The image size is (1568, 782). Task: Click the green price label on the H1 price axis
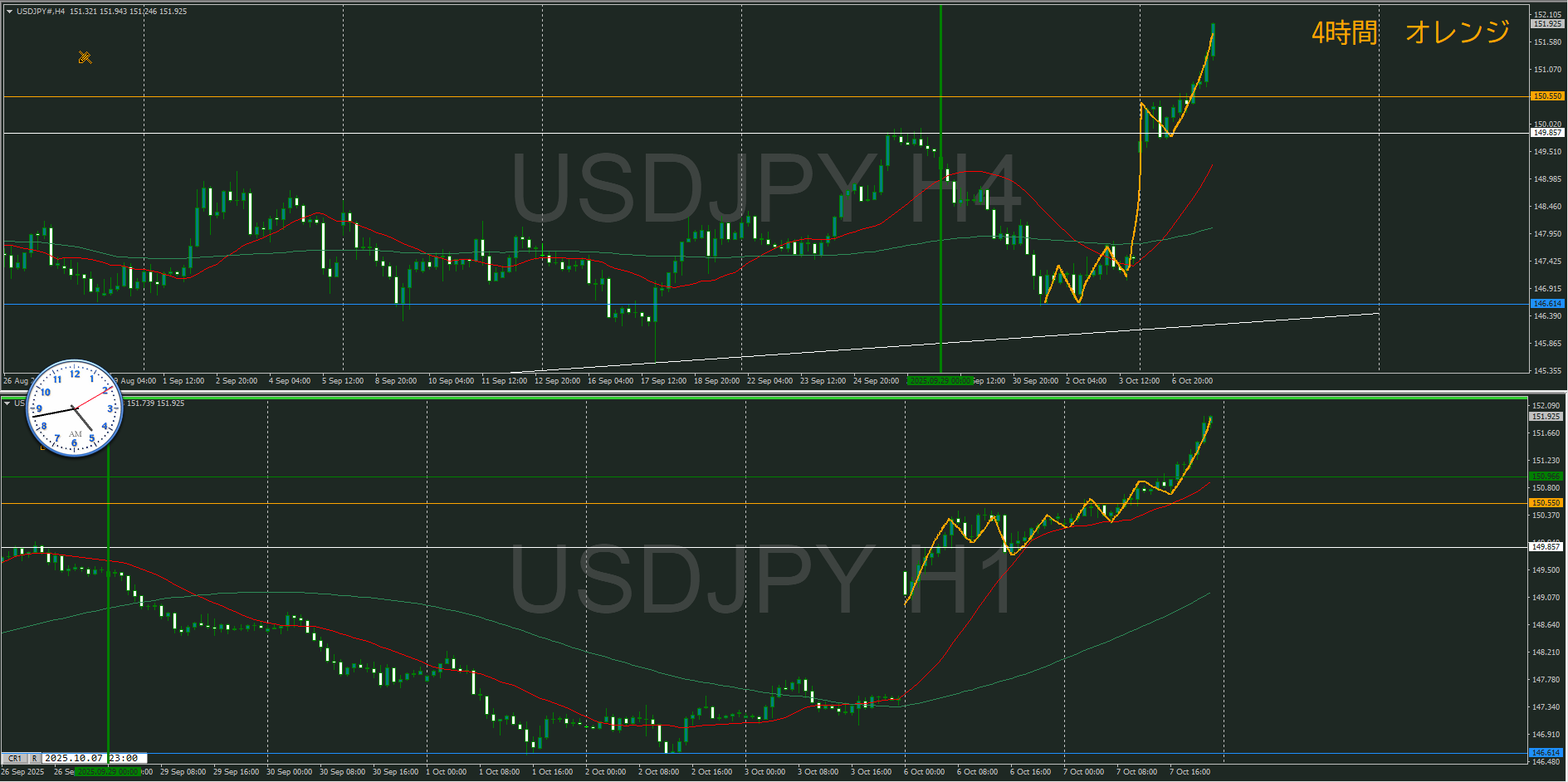pos(1546,477)
